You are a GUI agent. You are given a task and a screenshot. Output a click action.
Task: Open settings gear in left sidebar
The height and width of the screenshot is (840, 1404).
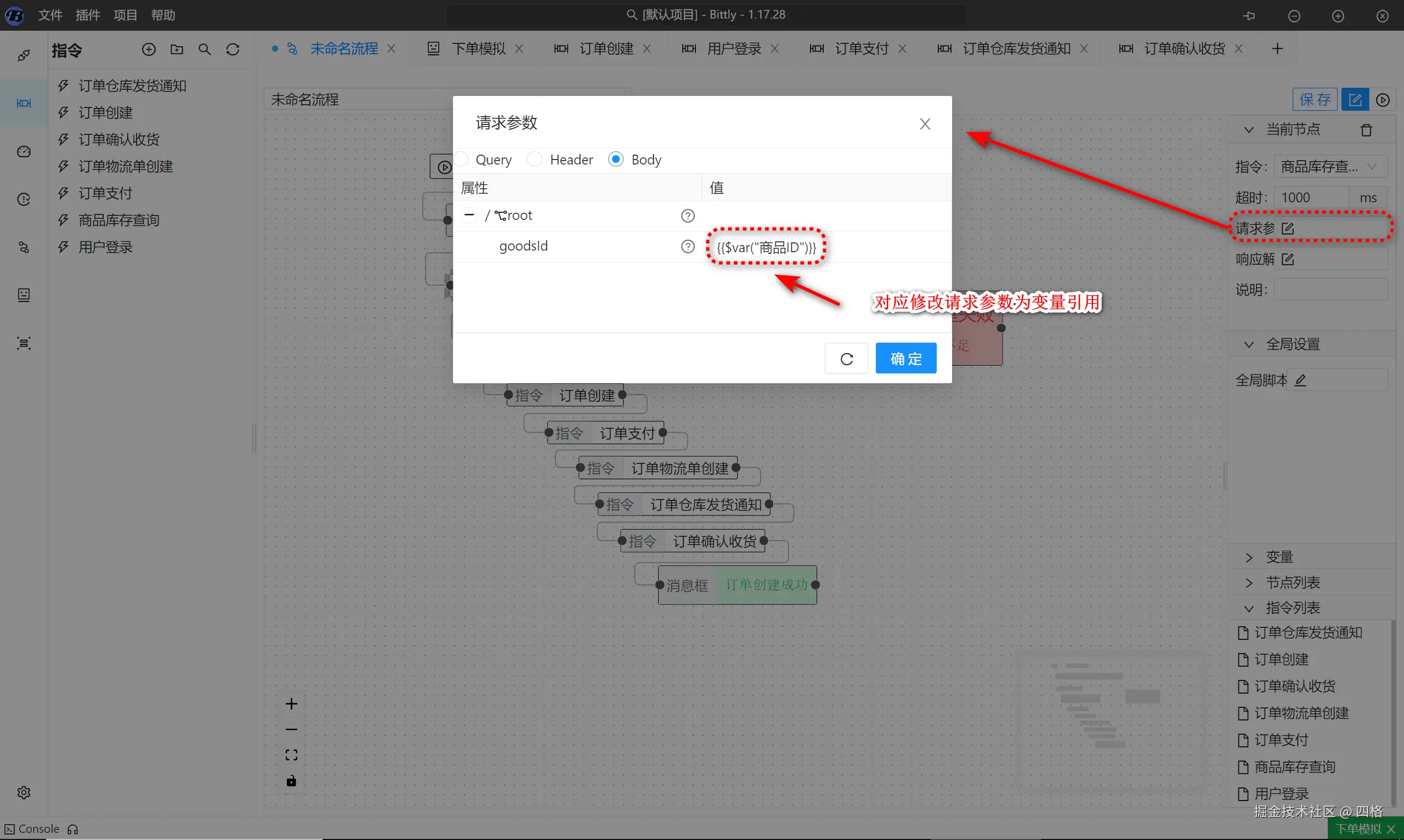coord(24,792)
